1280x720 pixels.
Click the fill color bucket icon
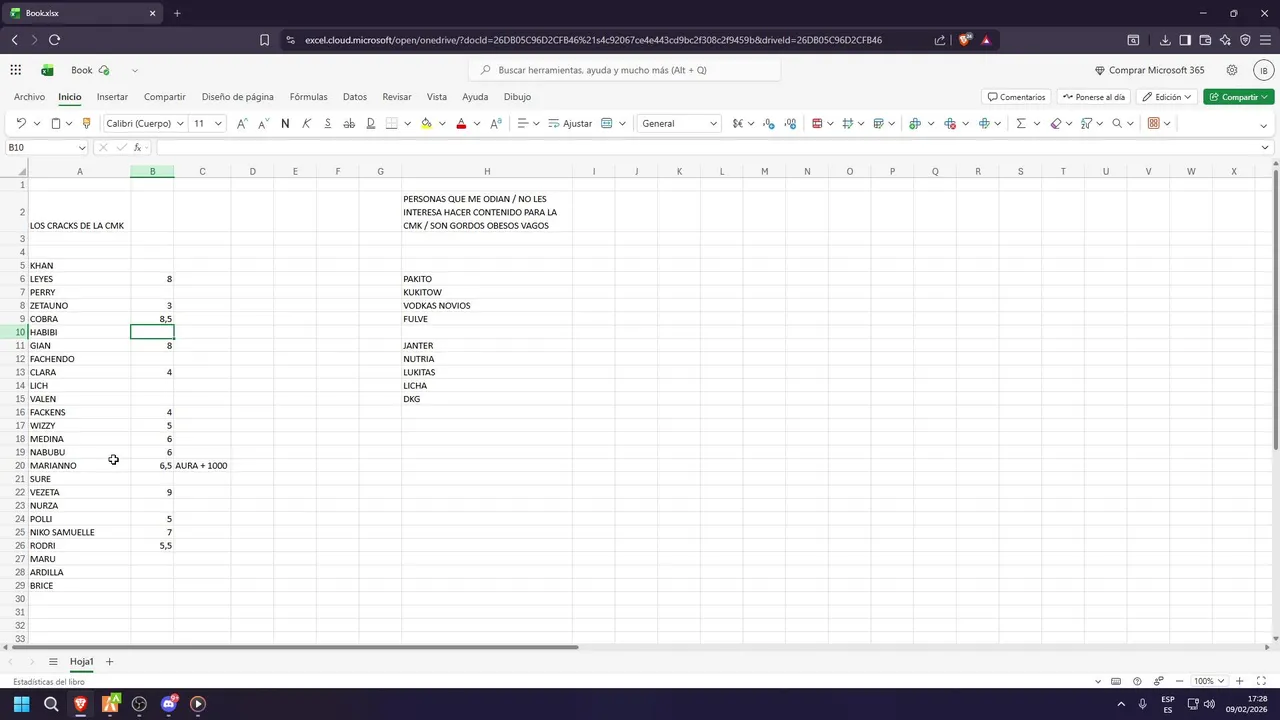tap(427, 123)
